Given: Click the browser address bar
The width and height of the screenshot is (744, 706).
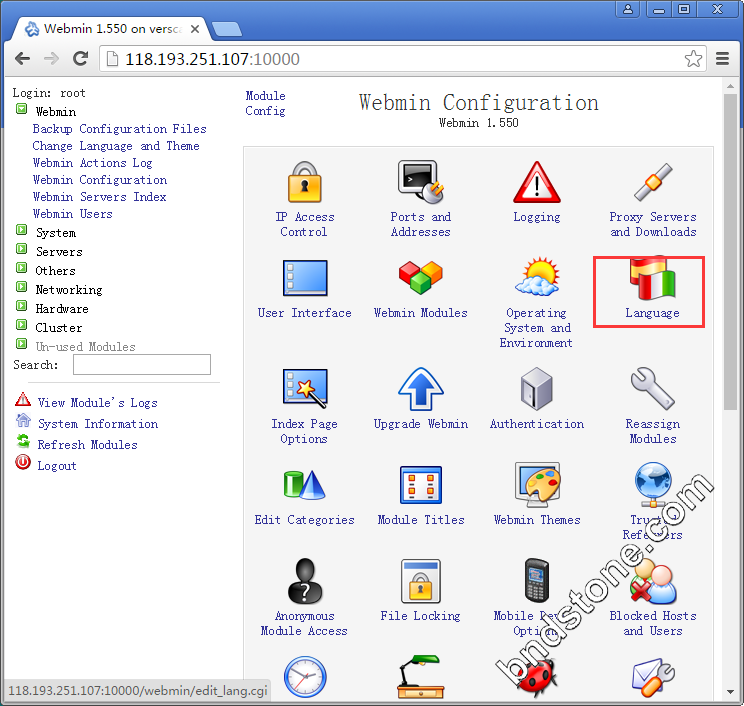Looking at the screenshot, I should (x=402, y=59).
